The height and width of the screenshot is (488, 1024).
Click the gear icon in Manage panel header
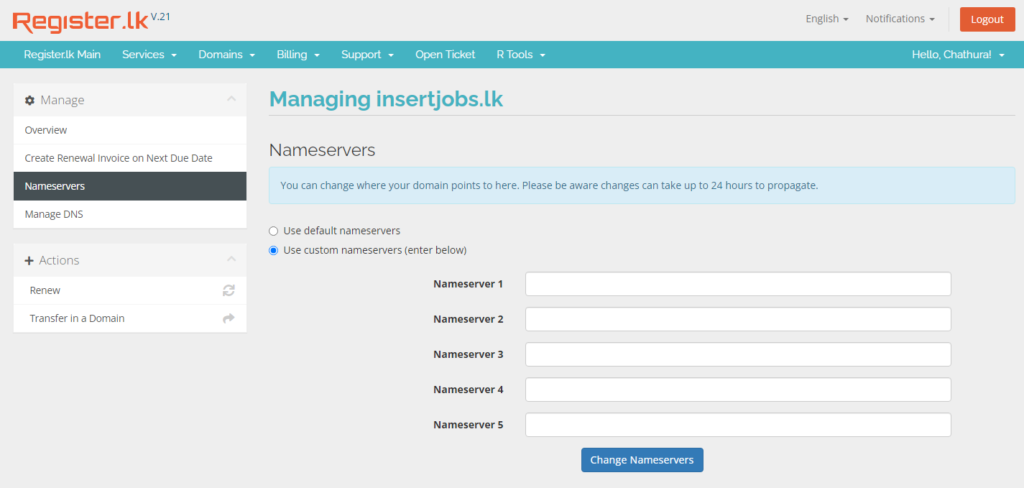point(29,101)
